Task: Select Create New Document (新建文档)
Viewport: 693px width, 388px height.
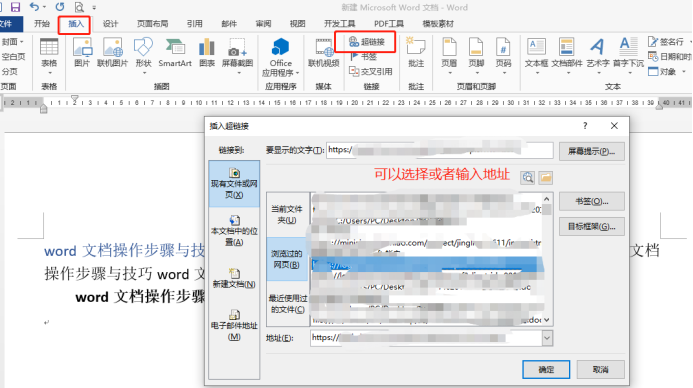Action: (x=234, y=278)
